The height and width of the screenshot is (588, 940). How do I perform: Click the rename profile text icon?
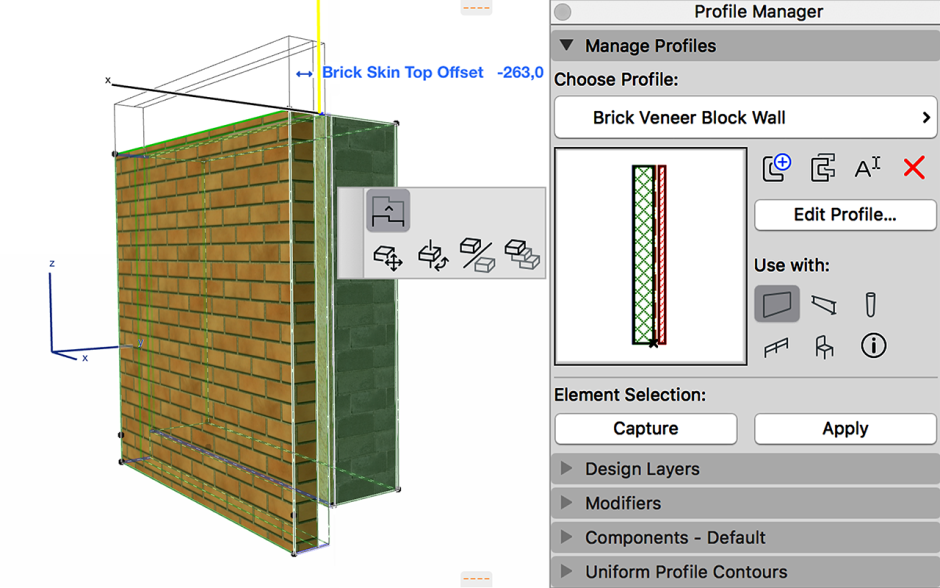tap(867, 168)
